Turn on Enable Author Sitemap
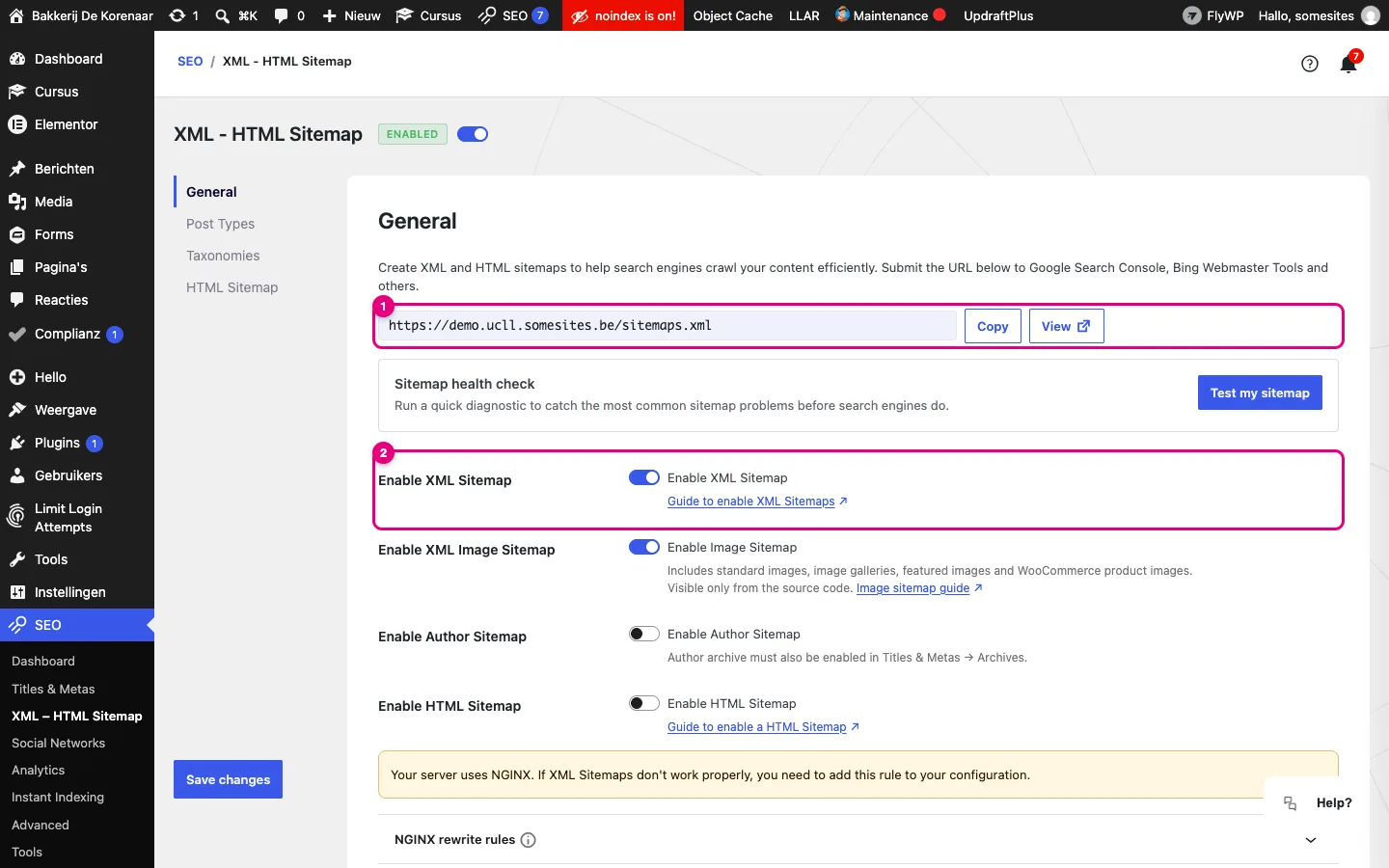The image size is (1389, 868). 644,634
